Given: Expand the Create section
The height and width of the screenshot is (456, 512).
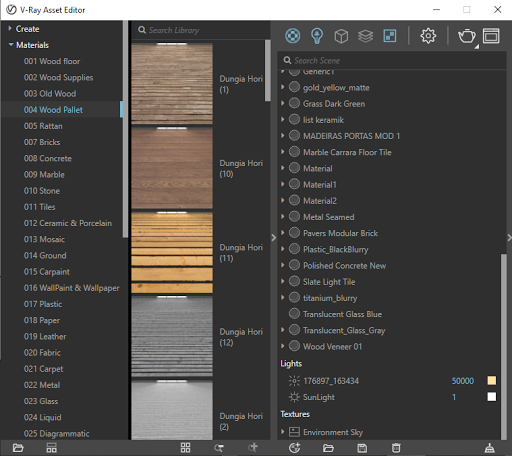Looking at the screenshot, I should 10,29.
